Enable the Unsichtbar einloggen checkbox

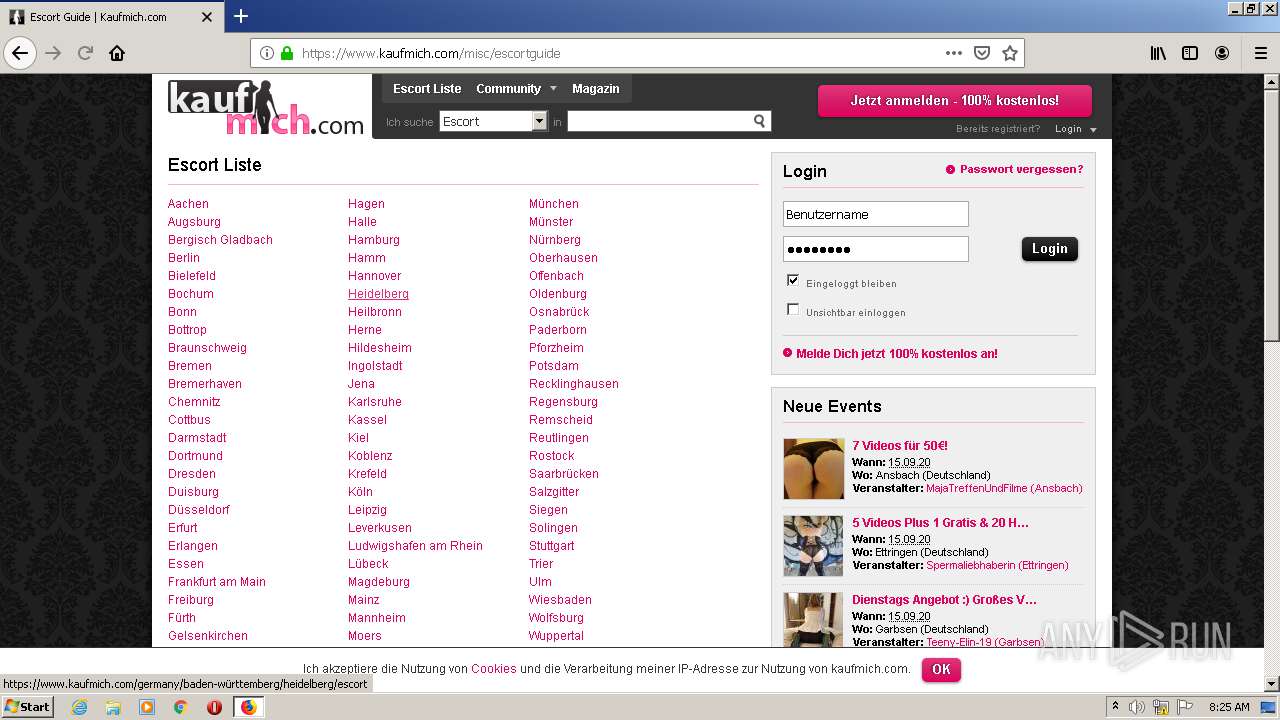point(793,309)
